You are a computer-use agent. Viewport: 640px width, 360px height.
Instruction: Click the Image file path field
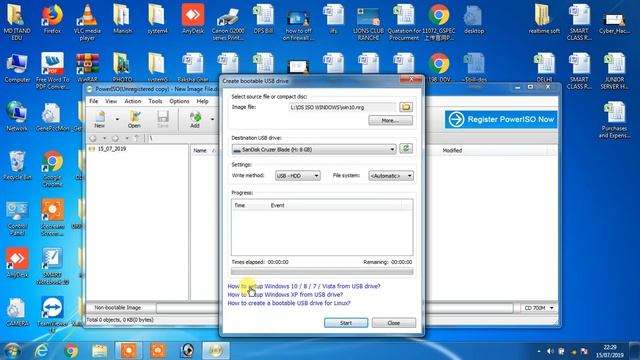tap(342, 107)
